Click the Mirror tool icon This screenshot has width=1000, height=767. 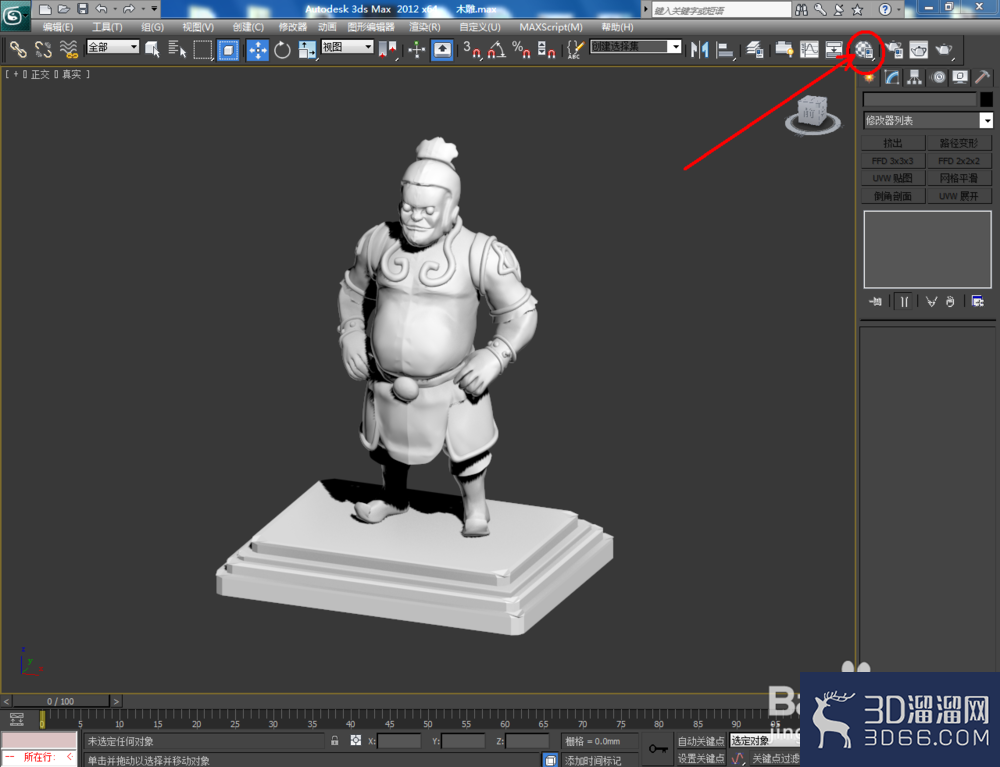(700, 50)
